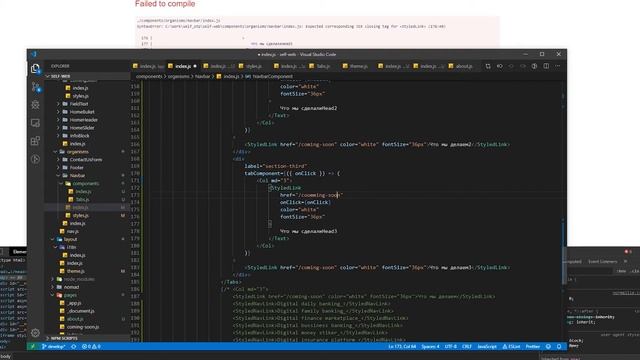Image resolution: width=640 pixels, height=360 pixels.
Task: Open the Source Control view
Action: [x=36, y=87]
